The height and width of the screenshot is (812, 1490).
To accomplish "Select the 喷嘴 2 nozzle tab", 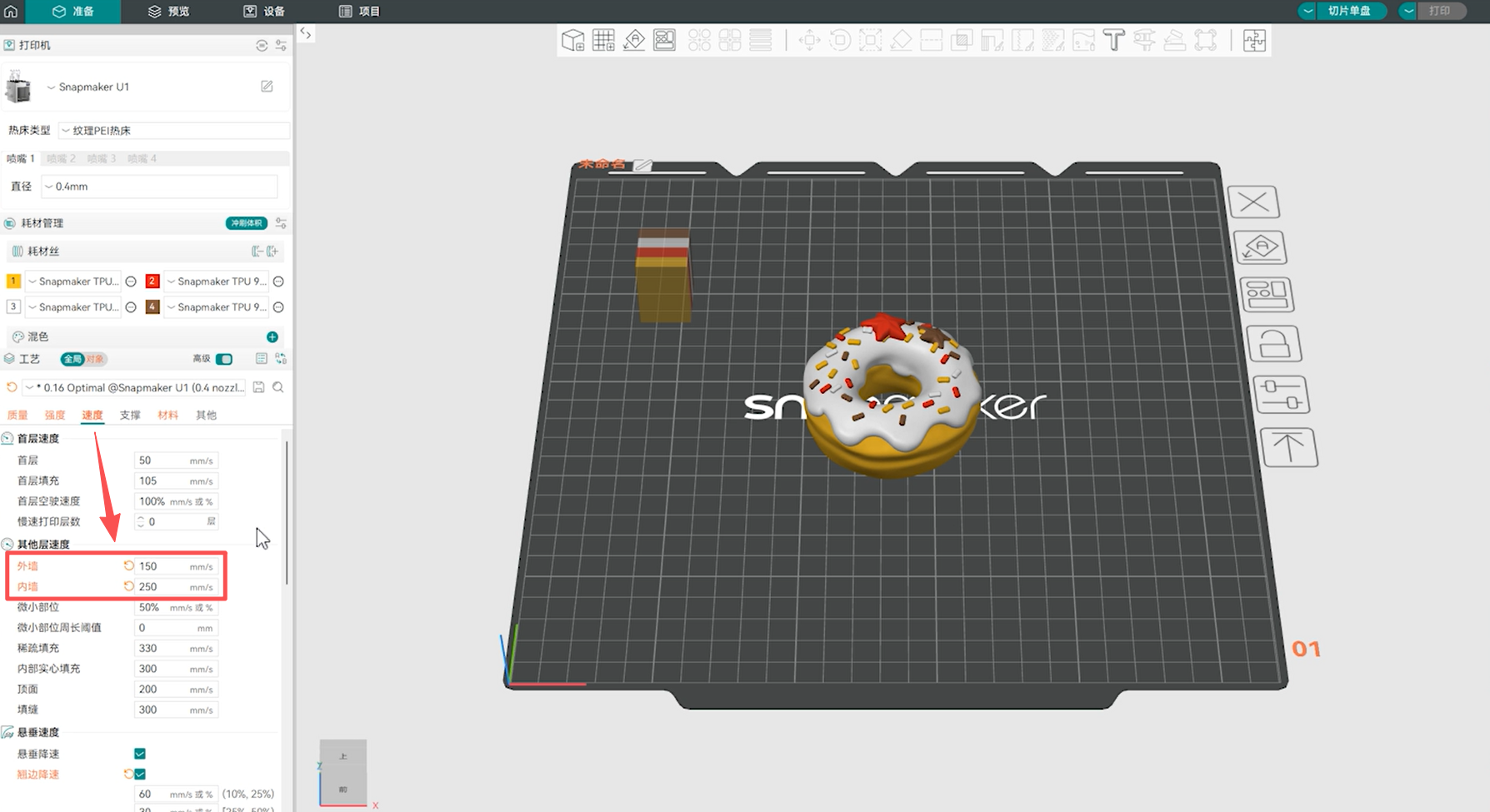I will click(61, 158).
